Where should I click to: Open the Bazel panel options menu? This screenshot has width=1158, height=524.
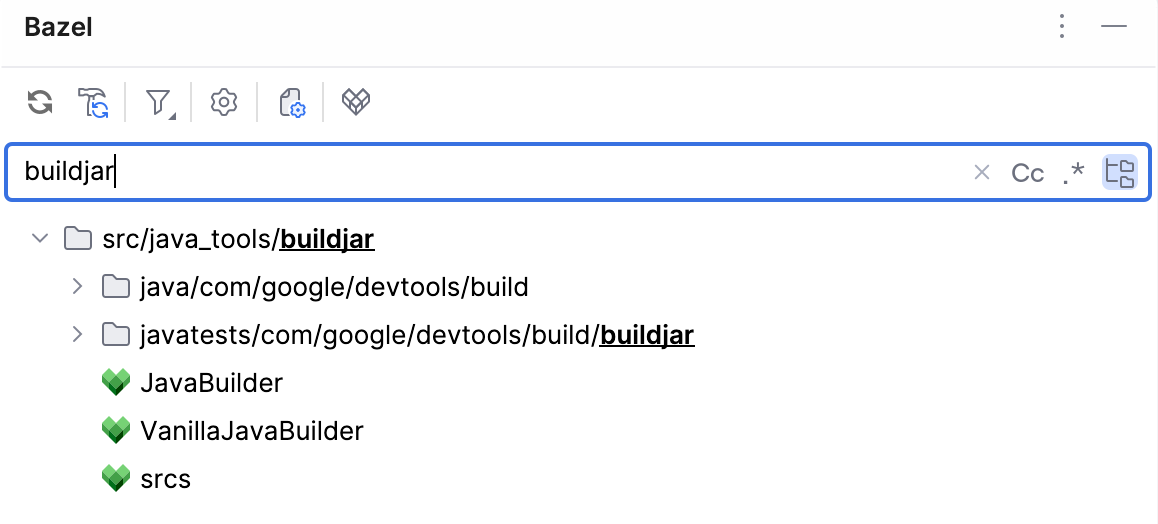pyautogui.click(x=1063, y=27)
